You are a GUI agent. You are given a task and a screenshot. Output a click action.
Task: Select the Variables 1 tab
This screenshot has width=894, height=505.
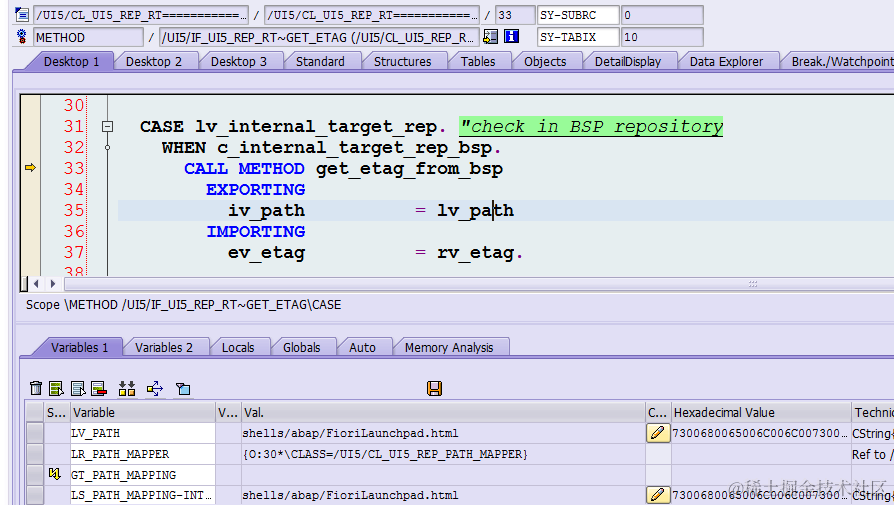coord(79,348)
